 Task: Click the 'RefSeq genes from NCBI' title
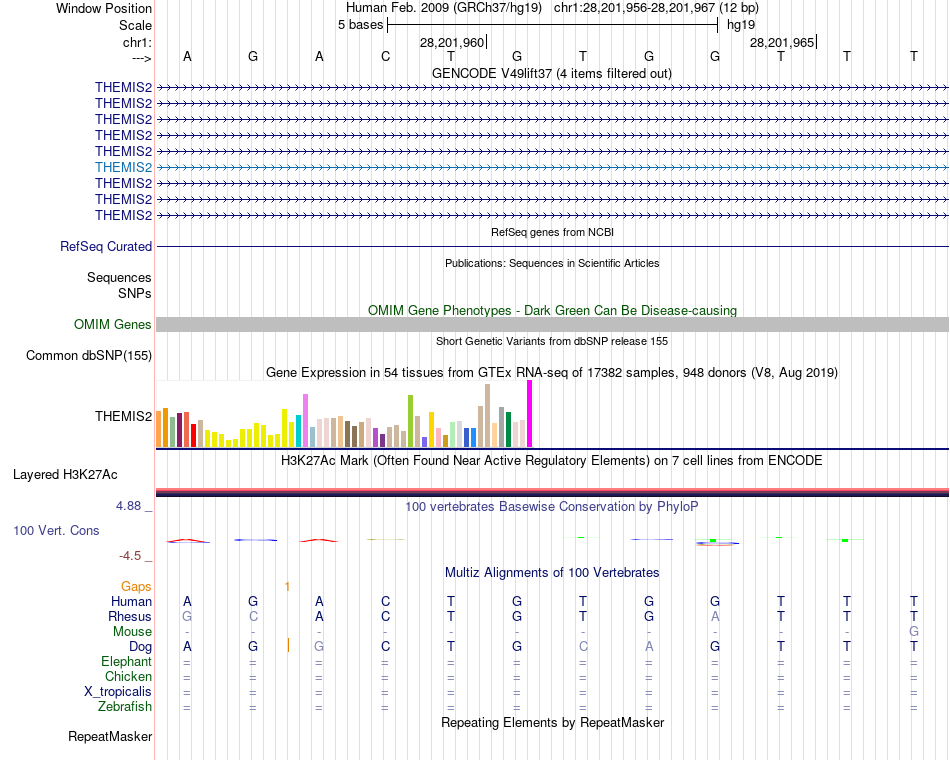click(x=553, y=232)
